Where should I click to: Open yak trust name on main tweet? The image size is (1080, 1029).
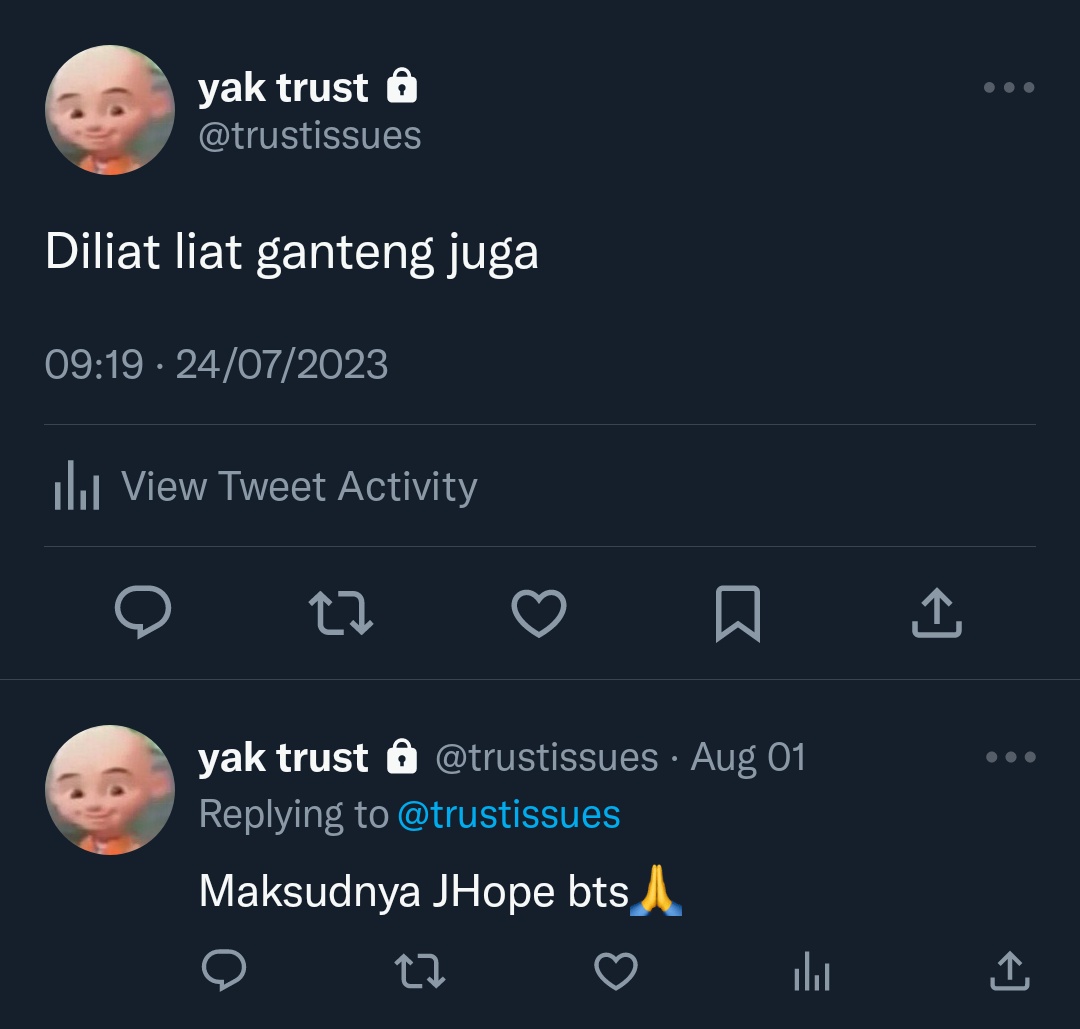pos(283,88)
